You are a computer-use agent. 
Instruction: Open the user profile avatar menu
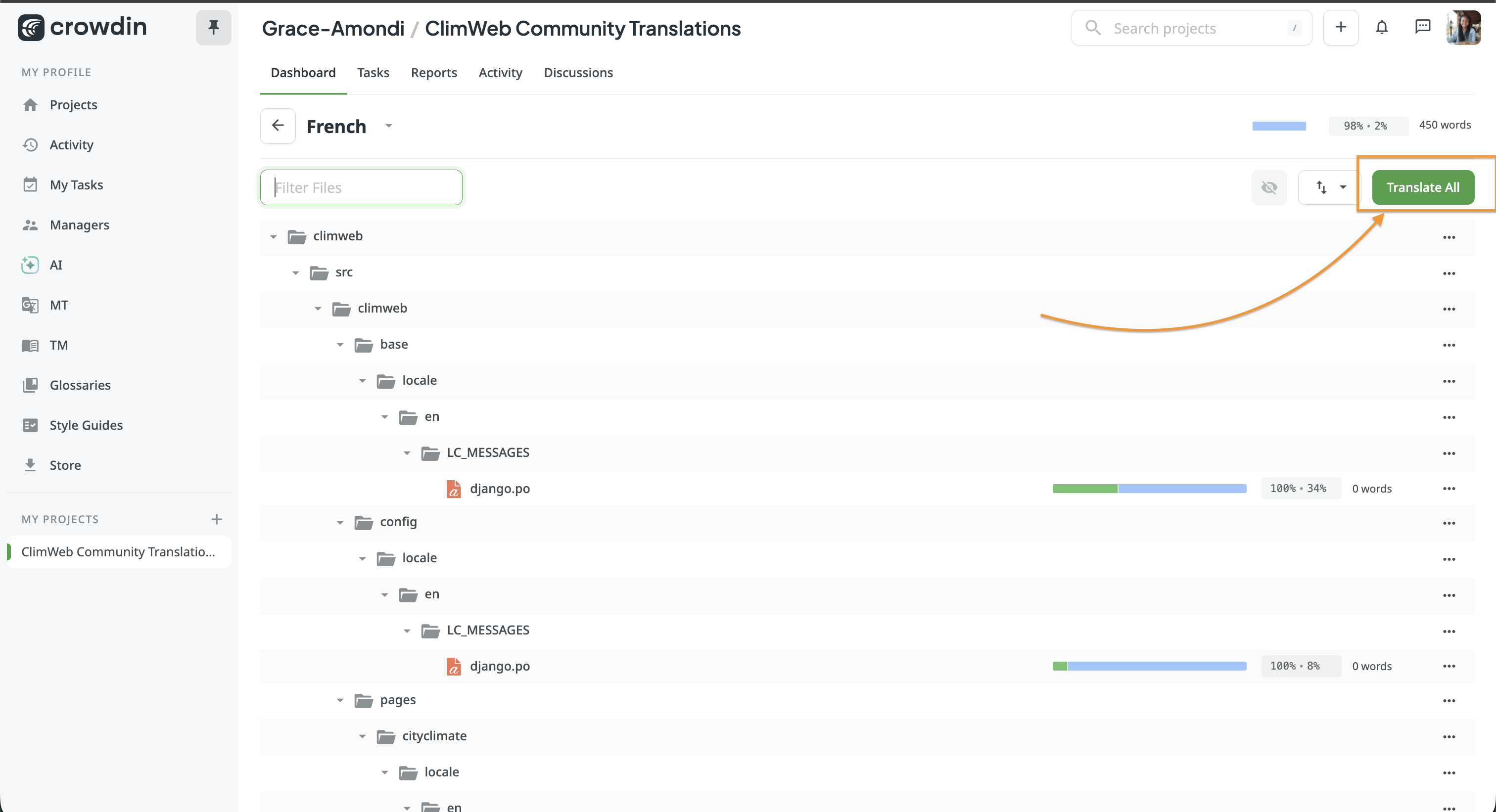tap(1463, 27)
